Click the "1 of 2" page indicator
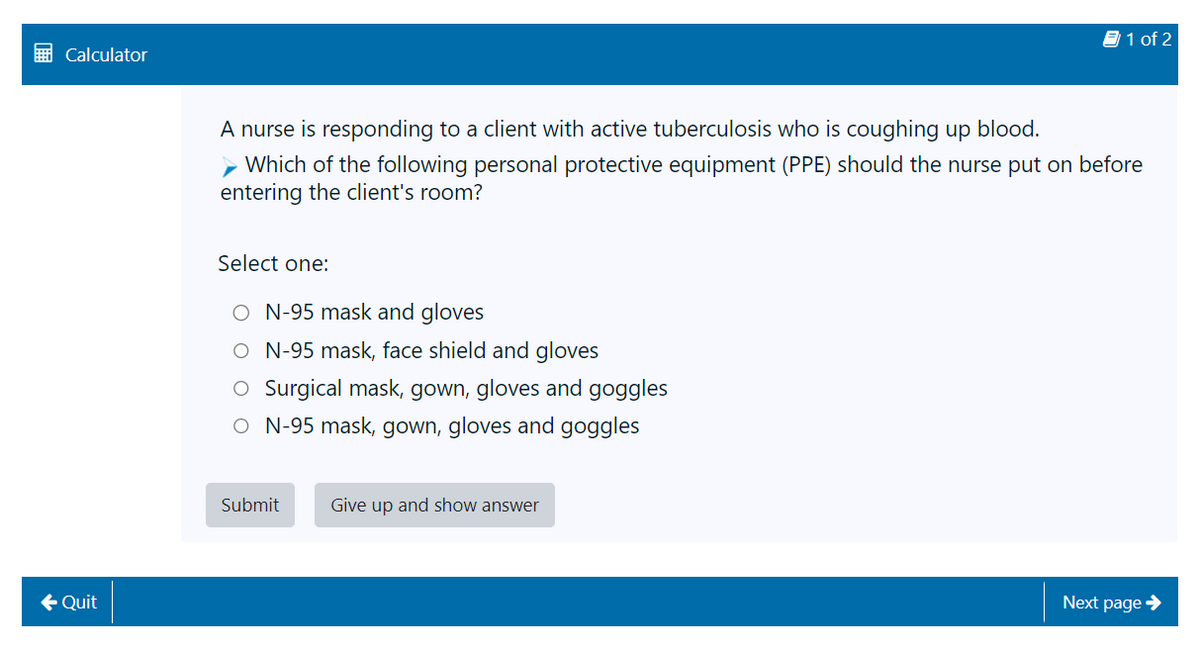1200x650 pixels. (x=1148, y=40)
